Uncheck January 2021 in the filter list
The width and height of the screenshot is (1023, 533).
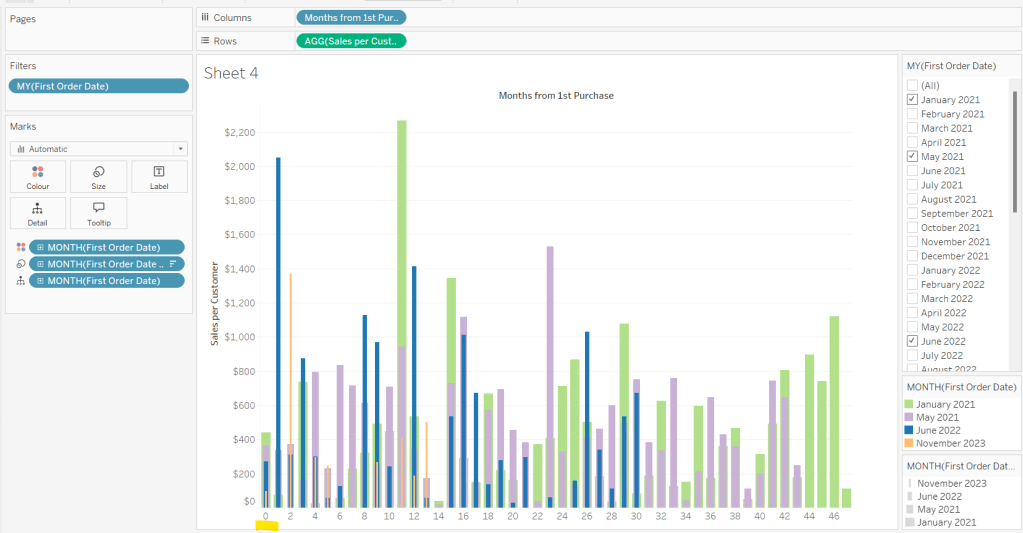(x=912, y=100)
